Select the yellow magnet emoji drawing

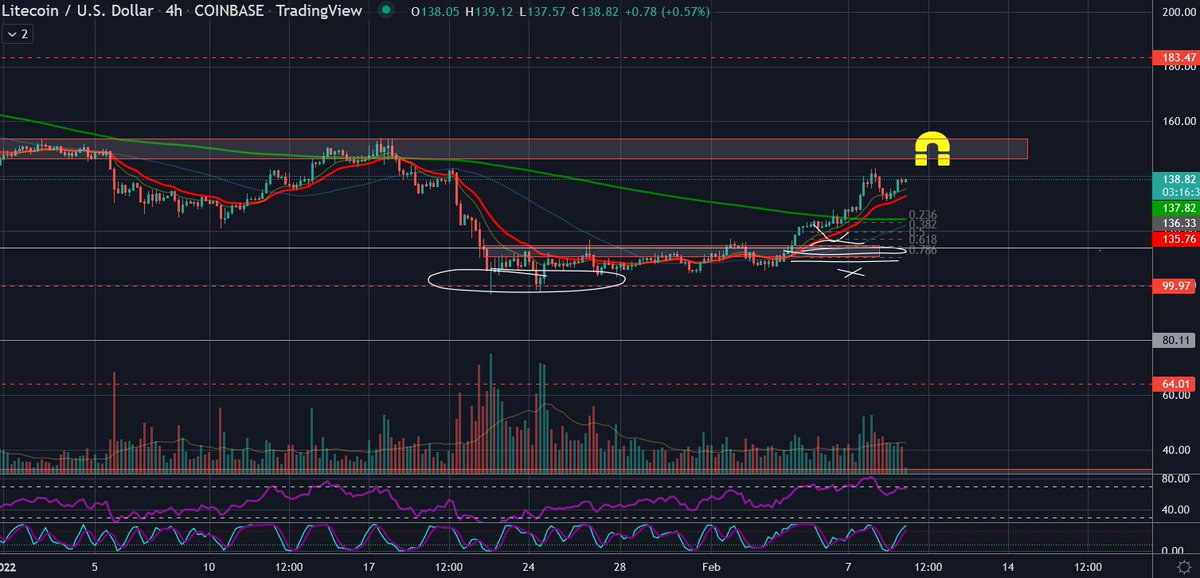(932, 148)
